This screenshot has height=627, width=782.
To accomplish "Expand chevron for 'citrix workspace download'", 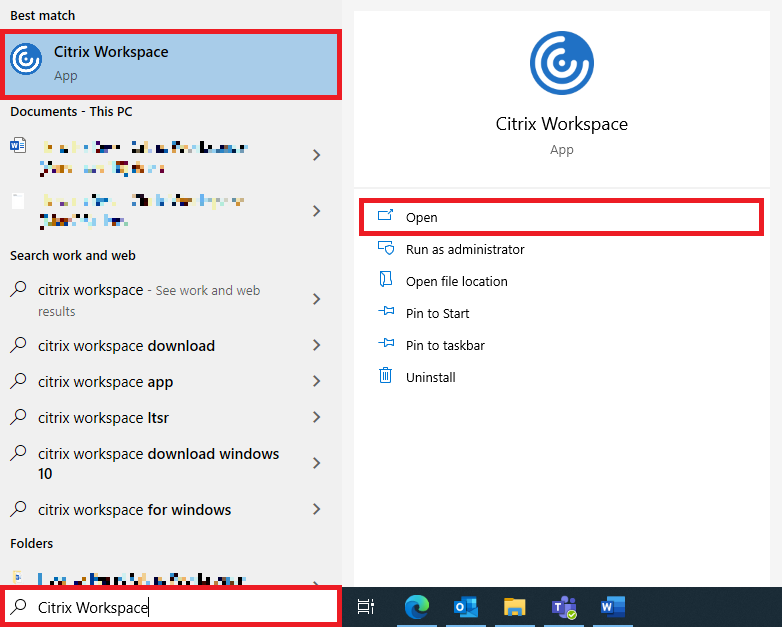I will [316, 345].
